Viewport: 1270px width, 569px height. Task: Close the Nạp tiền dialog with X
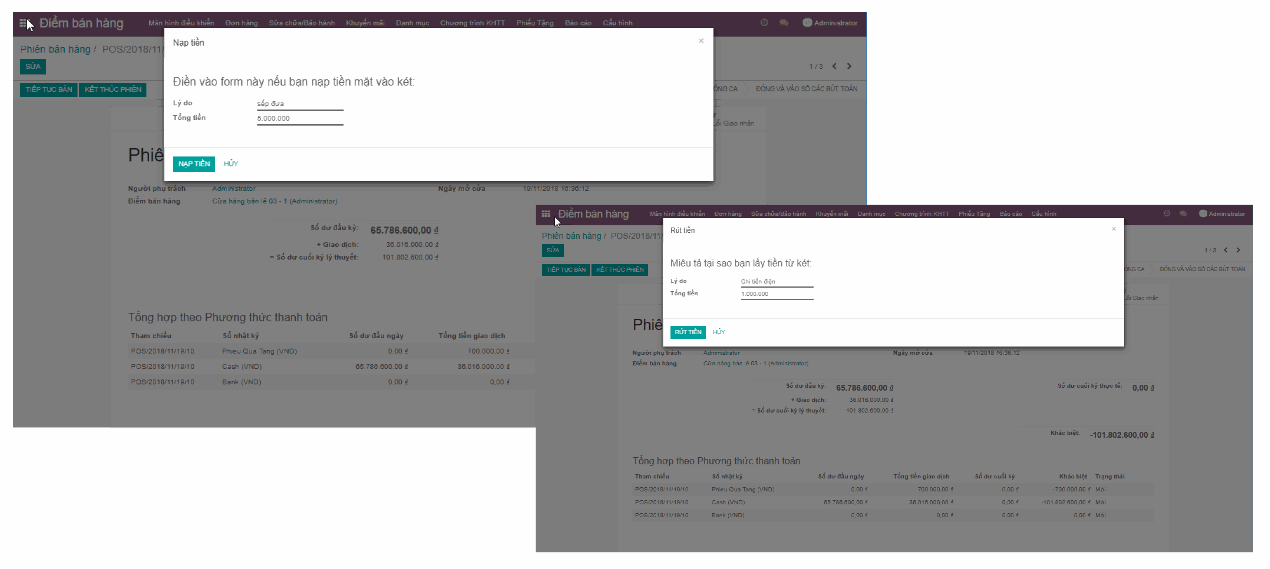coord(701,41)
